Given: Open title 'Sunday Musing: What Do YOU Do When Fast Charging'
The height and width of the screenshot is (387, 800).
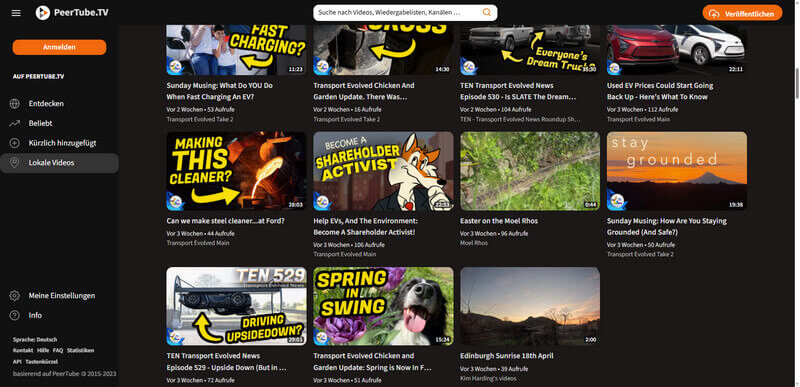Looking at the screenshot, I should tap(219, 91).
